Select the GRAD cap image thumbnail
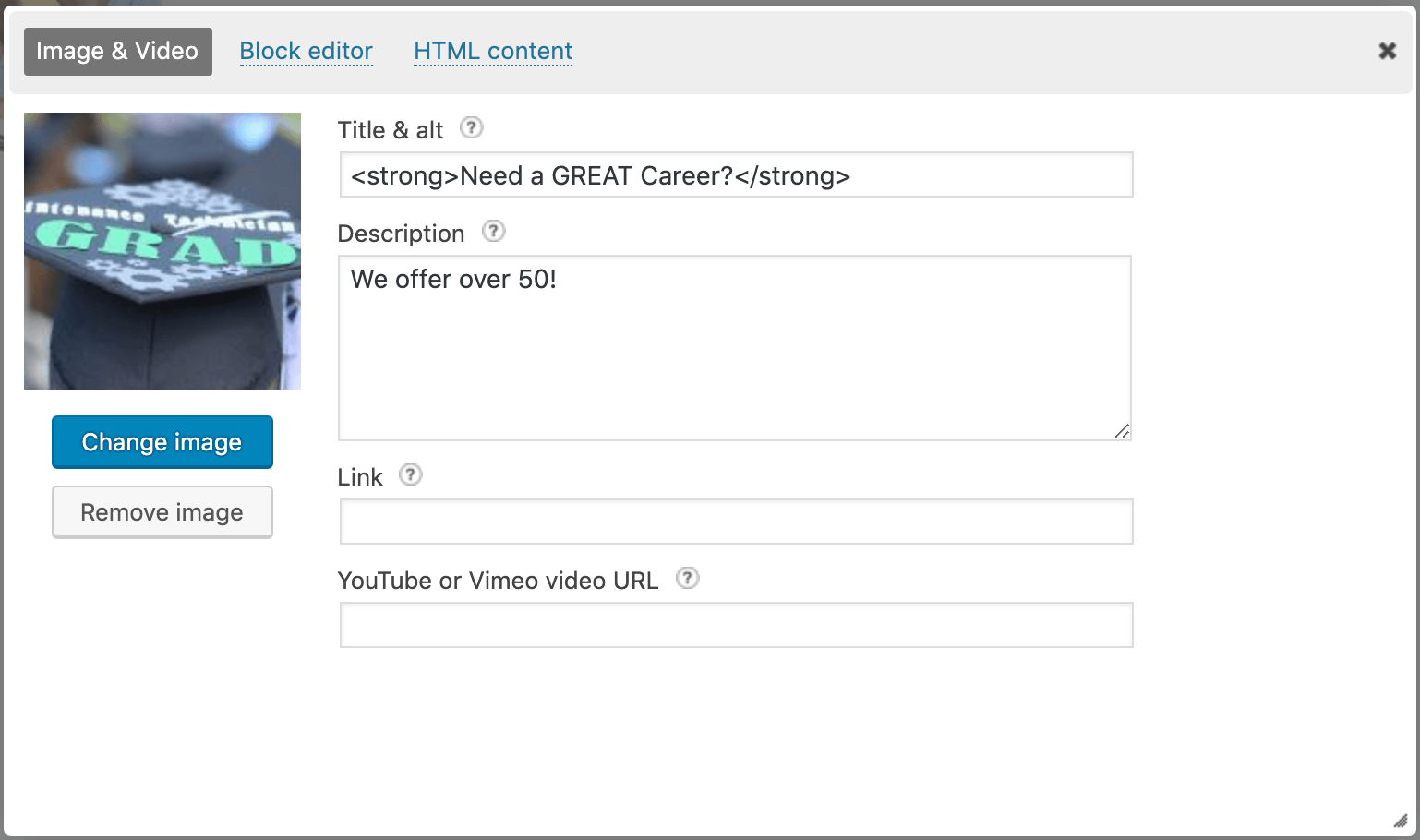This screenshot has height=840, width=1420. (162, 251)
